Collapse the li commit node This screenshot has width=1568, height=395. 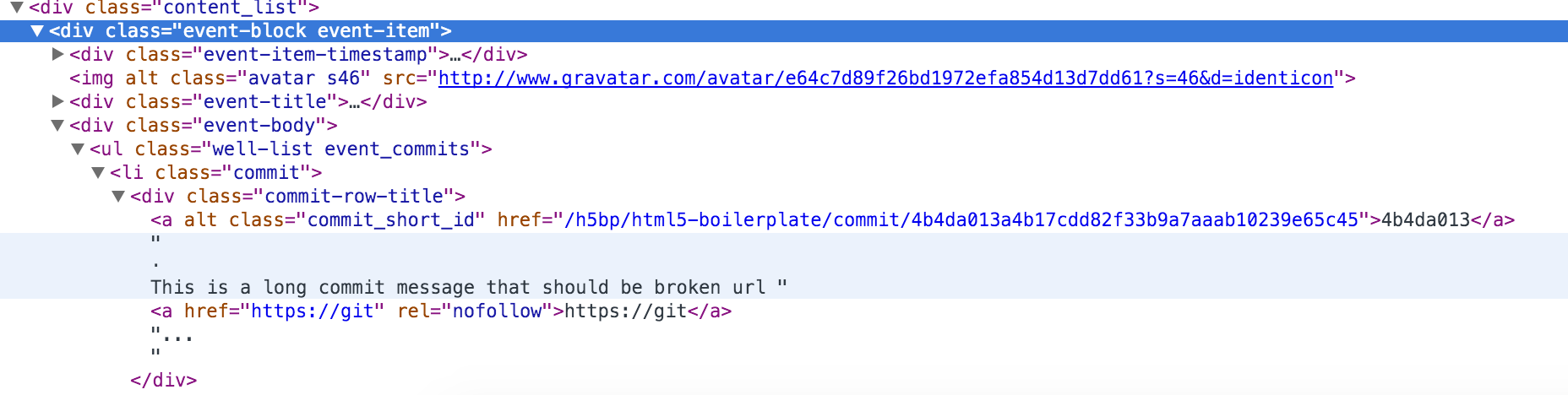click(x=98, y=172)
